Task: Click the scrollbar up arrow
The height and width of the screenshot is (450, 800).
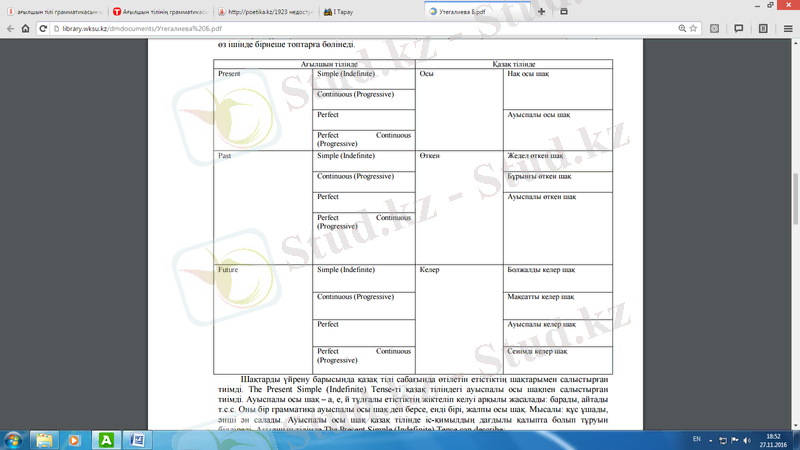Action: click(795, 43)
